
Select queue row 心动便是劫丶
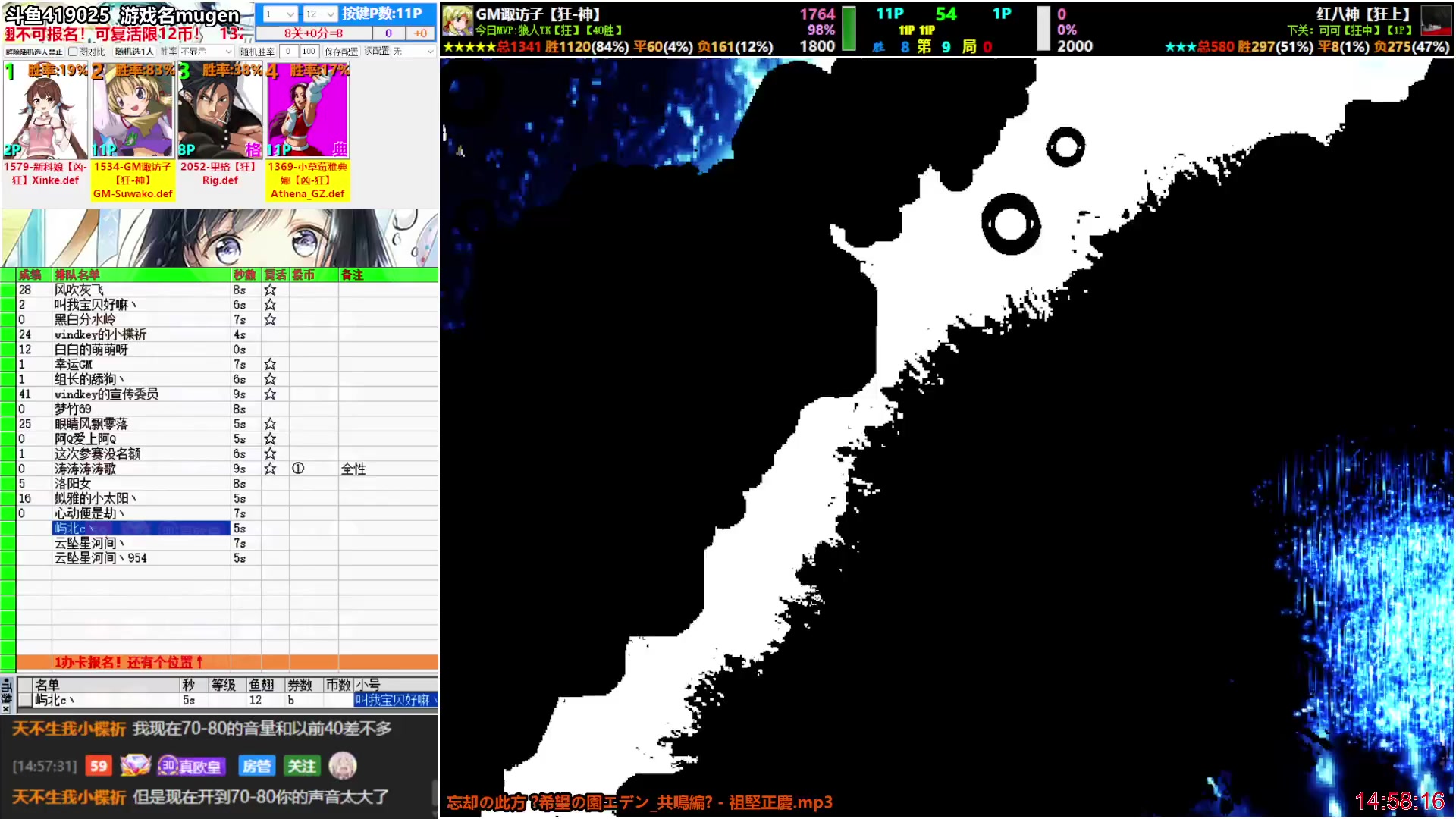pyautogui.click(x=141, y=513)
